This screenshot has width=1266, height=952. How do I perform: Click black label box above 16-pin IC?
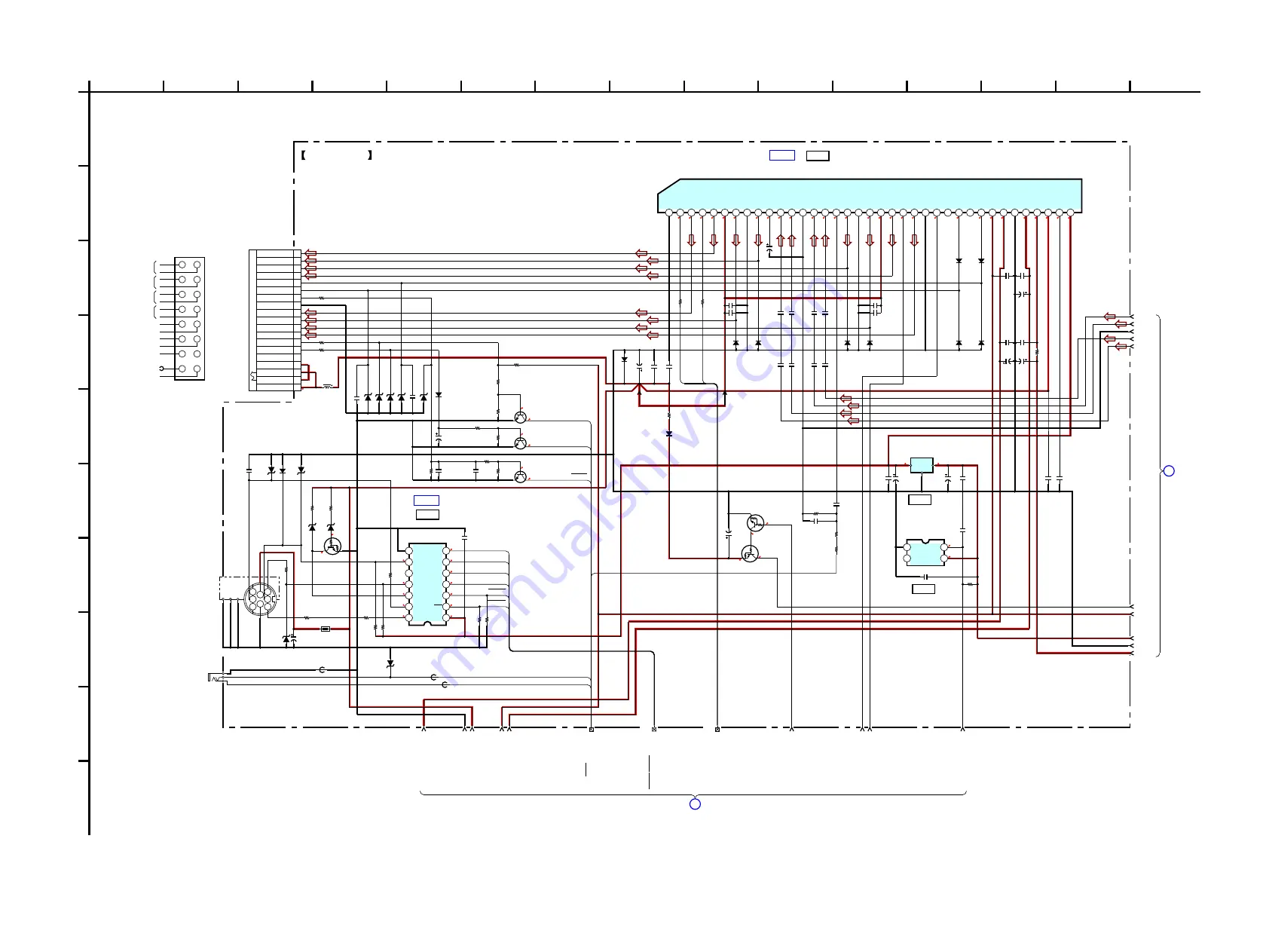point(427,515)
